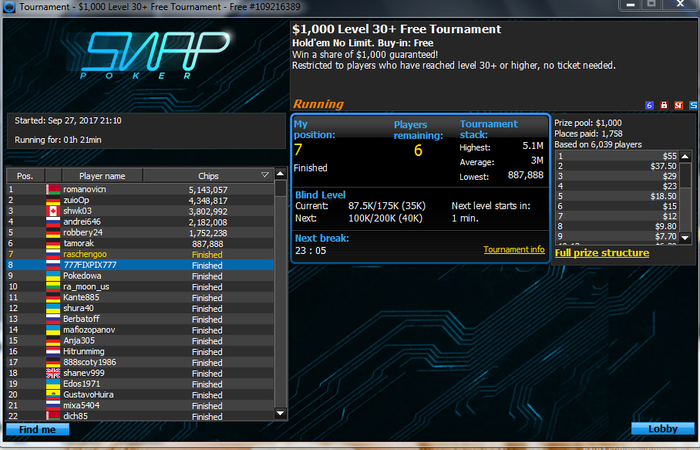Click the poker app icon in title bar
The width and height of the screenshot is (700, 450).
point(9,7)
